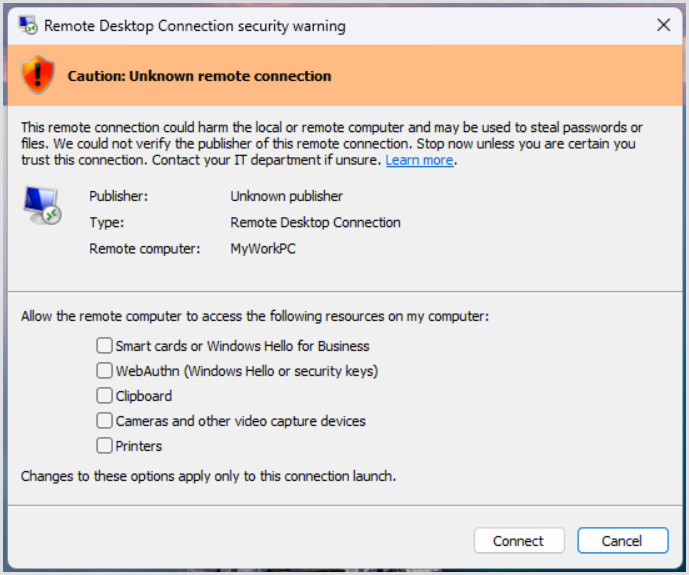Click the orange warning shield icon

[38, 75]
